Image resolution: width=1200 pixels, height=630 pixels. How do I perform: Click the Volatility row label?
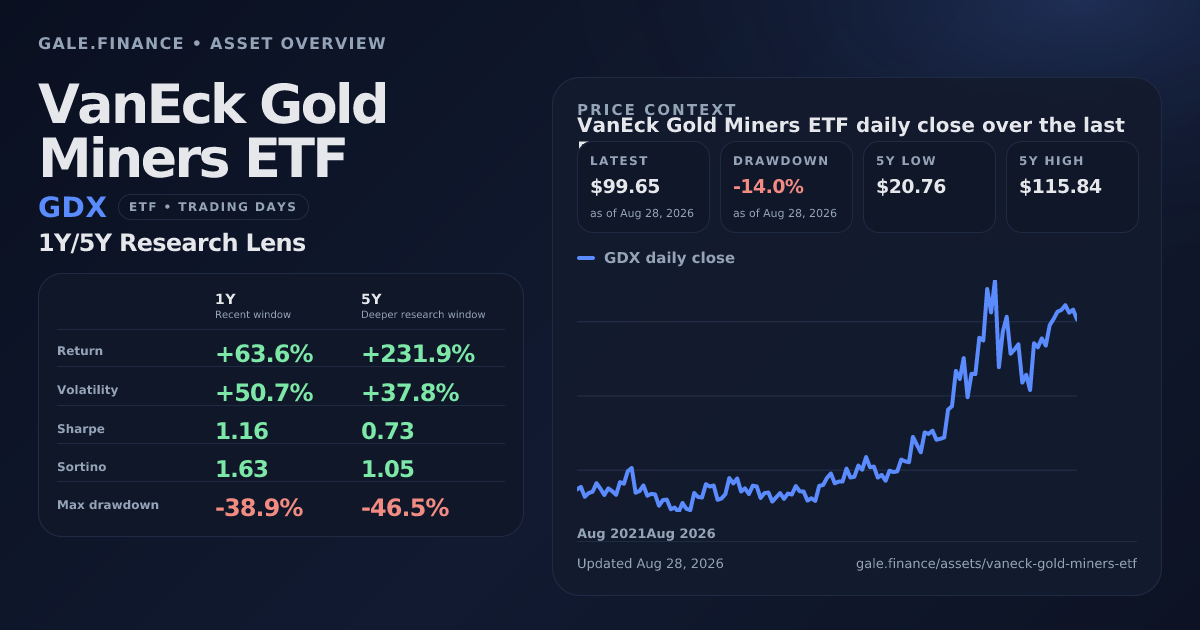(x=88, y=390)
